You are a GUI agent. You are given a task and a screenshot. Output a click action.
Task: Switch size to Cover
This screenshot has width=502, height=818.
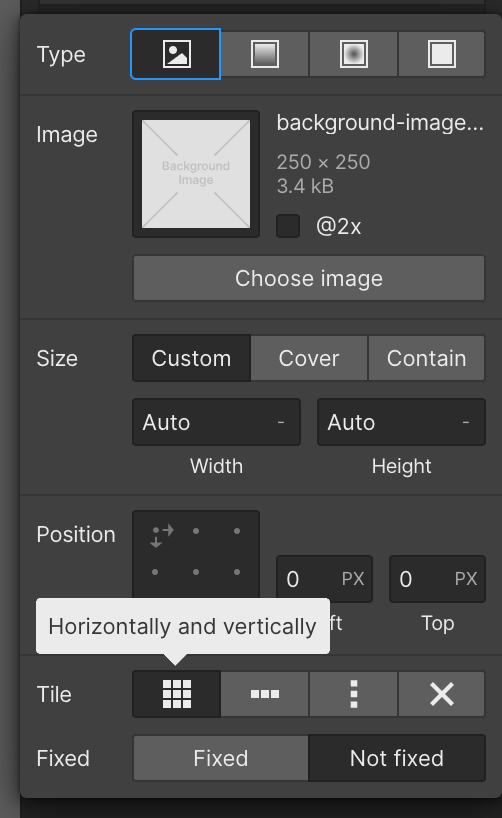309,358
